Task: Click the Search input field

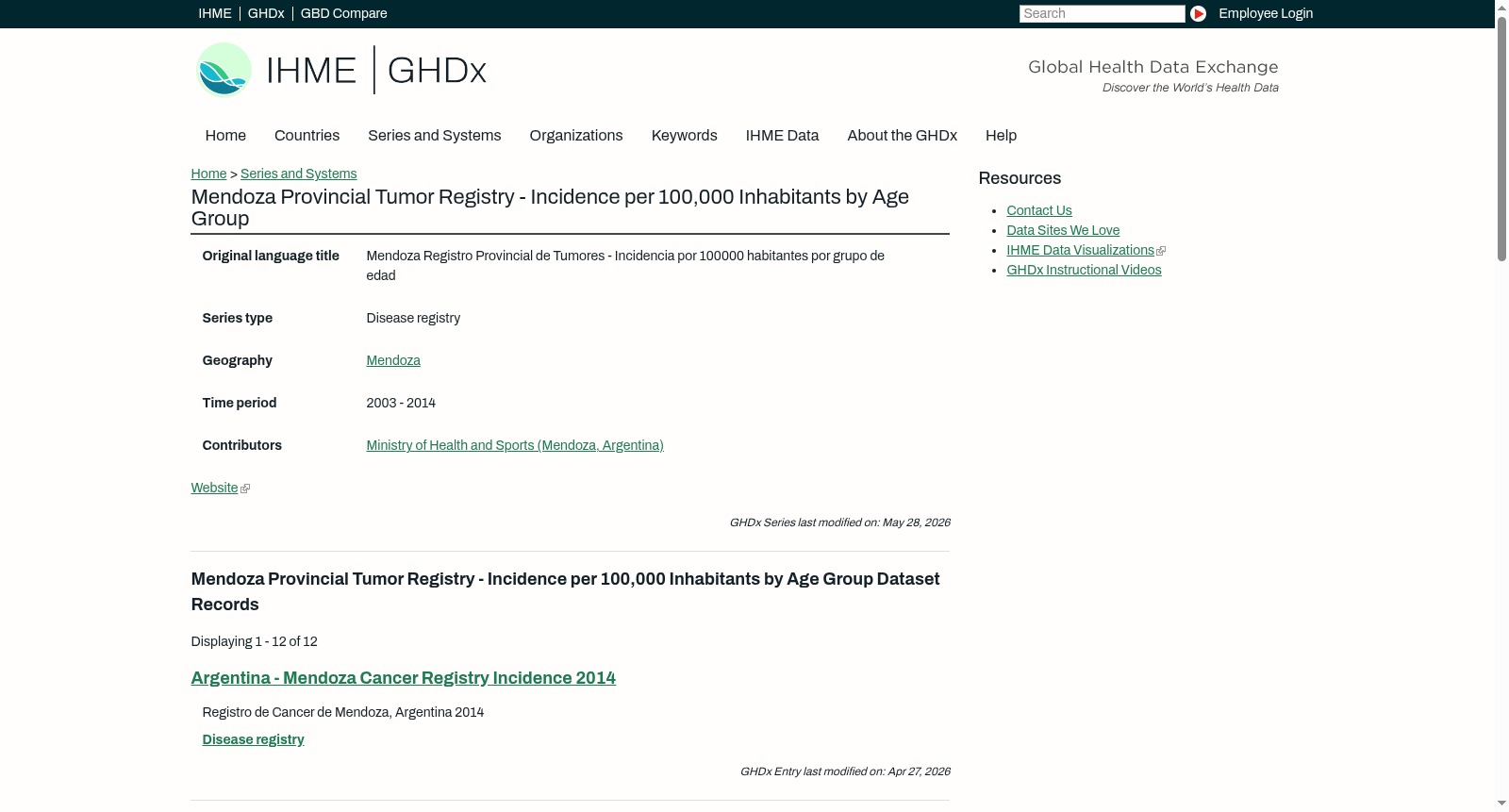Action: (1102, 13)
